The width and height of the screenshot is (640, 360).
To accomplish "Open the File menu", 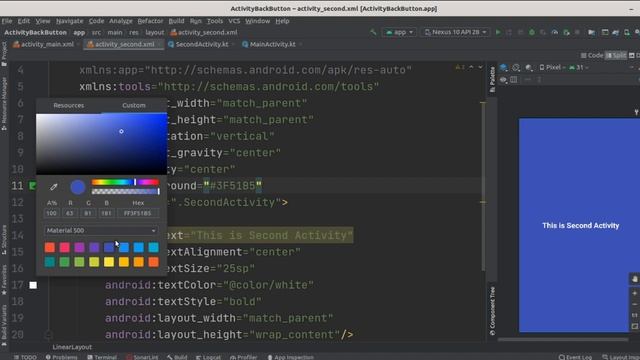I will pos(7,21).
